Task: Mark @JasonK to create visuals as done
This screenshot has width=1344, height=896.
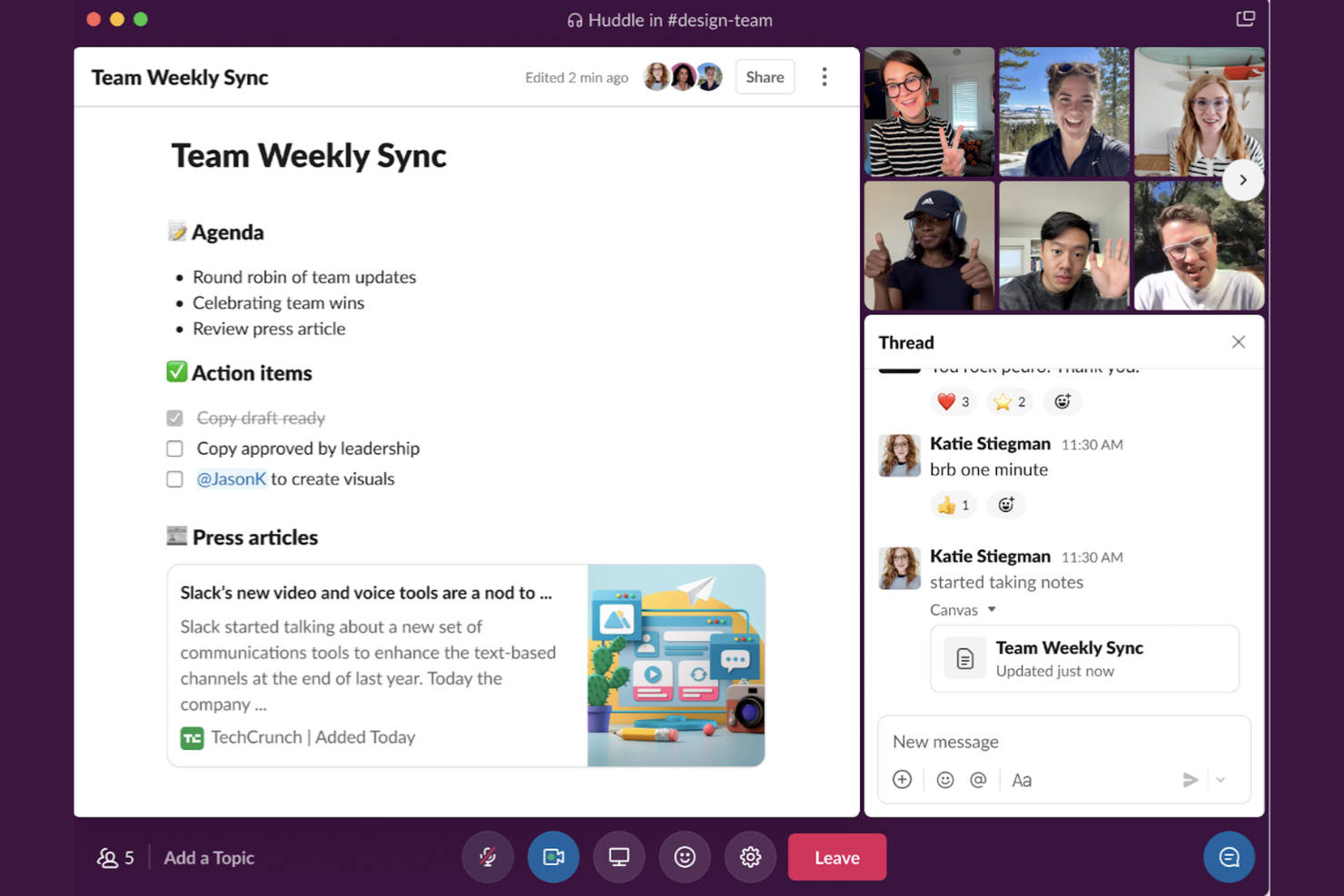Action: (174, 478)
